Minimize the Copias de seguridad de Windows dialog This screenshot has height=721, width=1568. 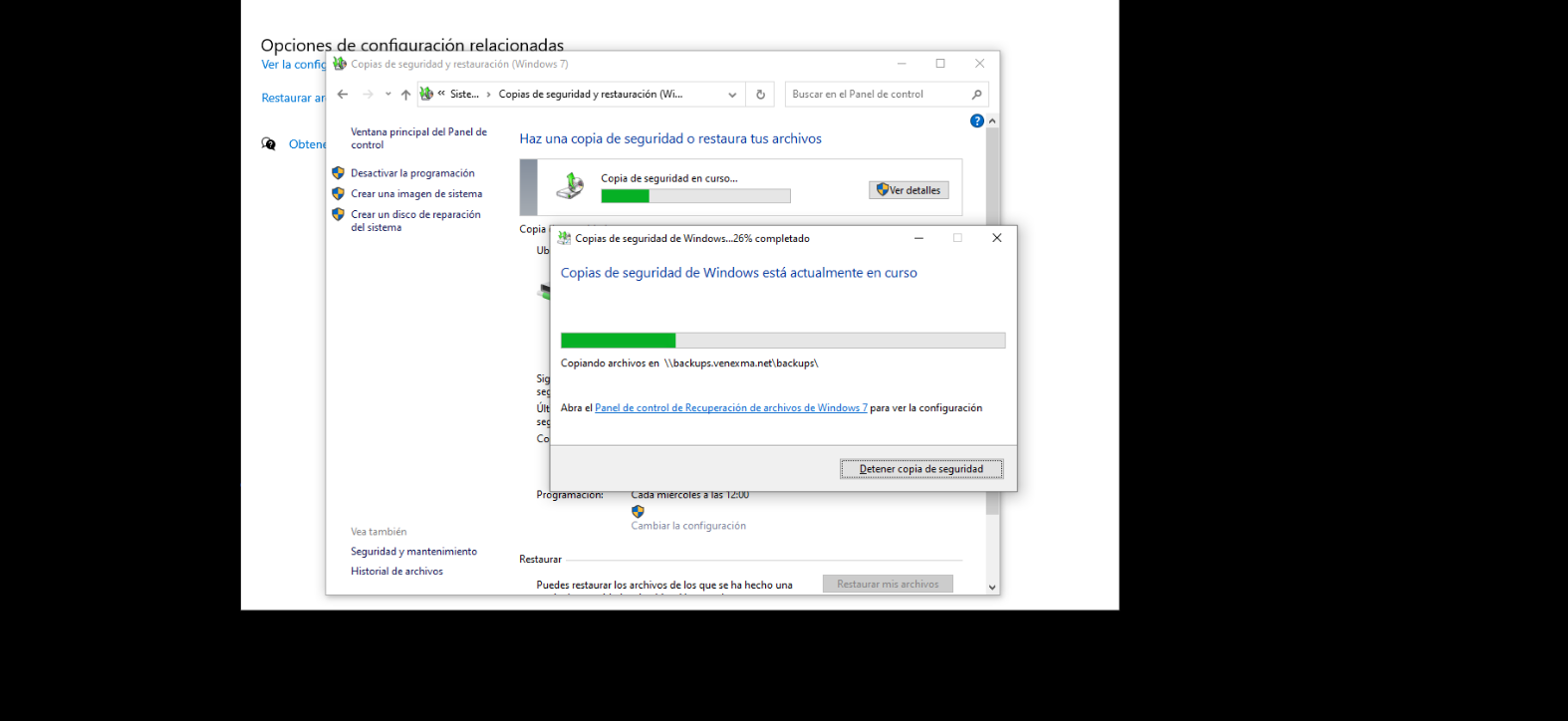pos(918,238)
